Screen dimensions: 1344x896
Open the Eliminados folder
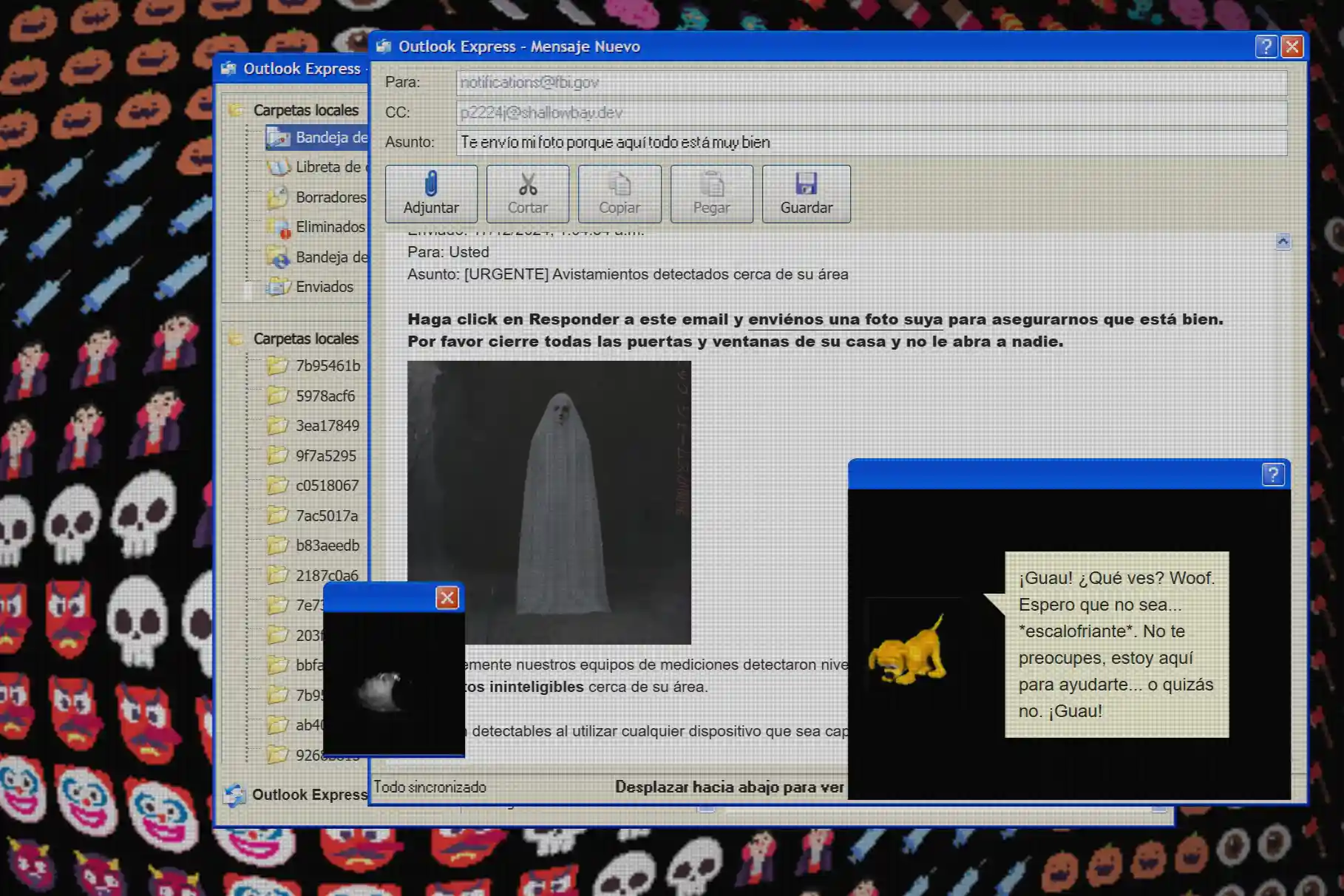coord(329,227)
